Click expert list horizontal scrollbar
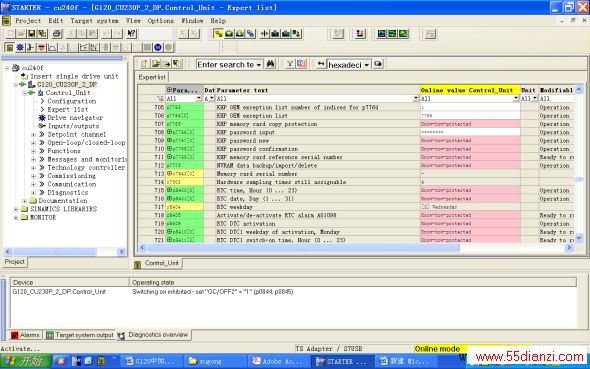 [356, 248]
